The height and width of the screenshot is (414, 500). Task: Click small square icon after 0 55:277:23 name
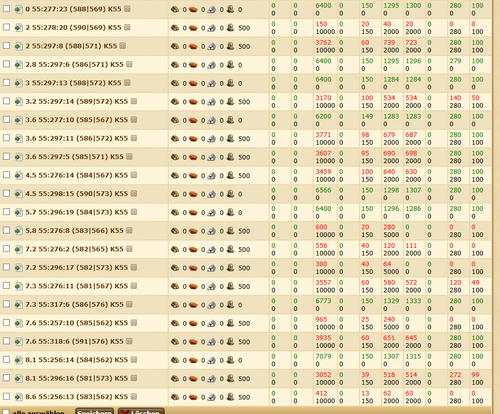tap(127, 9)
